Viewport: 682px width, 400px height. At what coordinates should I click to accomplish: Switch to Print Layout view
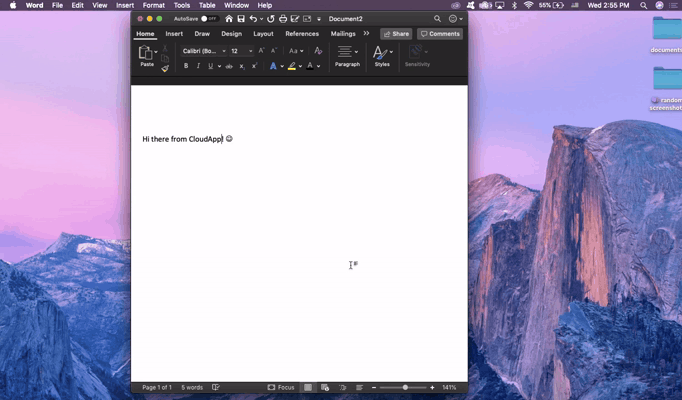click(x=308, y=387)
